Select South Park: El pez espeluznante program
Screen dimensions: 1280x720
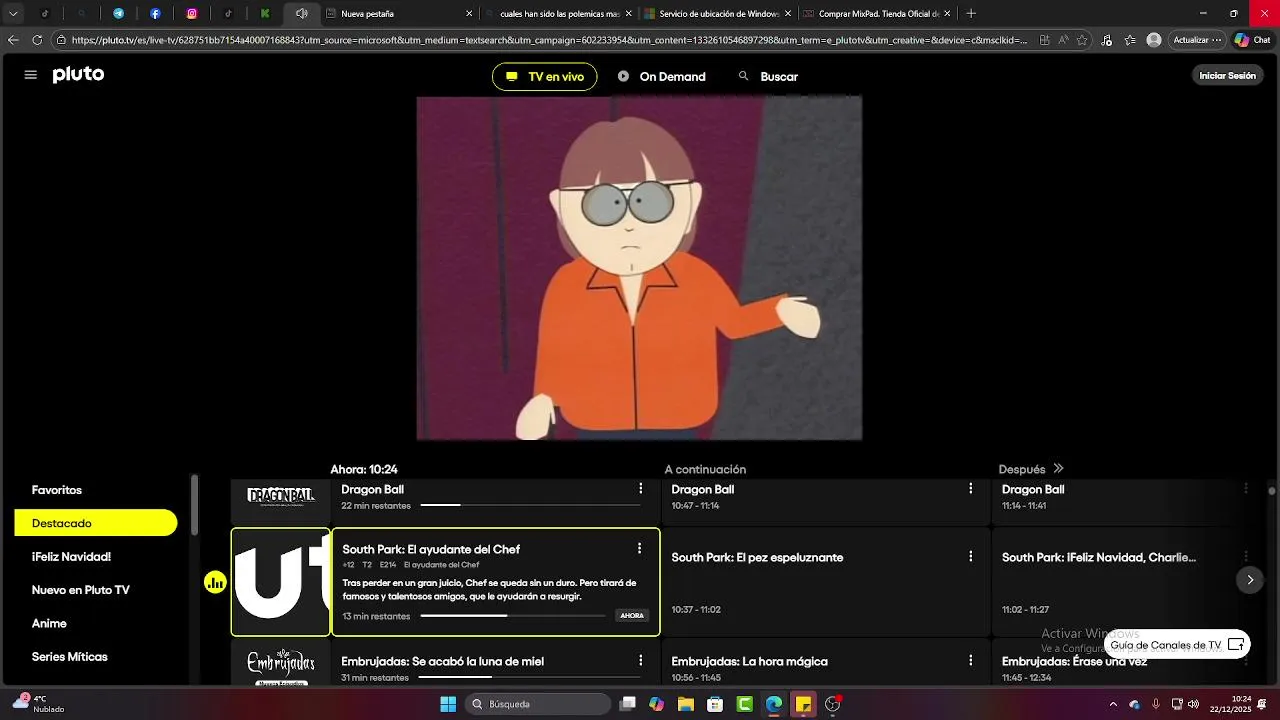click(x=826, y=582)
